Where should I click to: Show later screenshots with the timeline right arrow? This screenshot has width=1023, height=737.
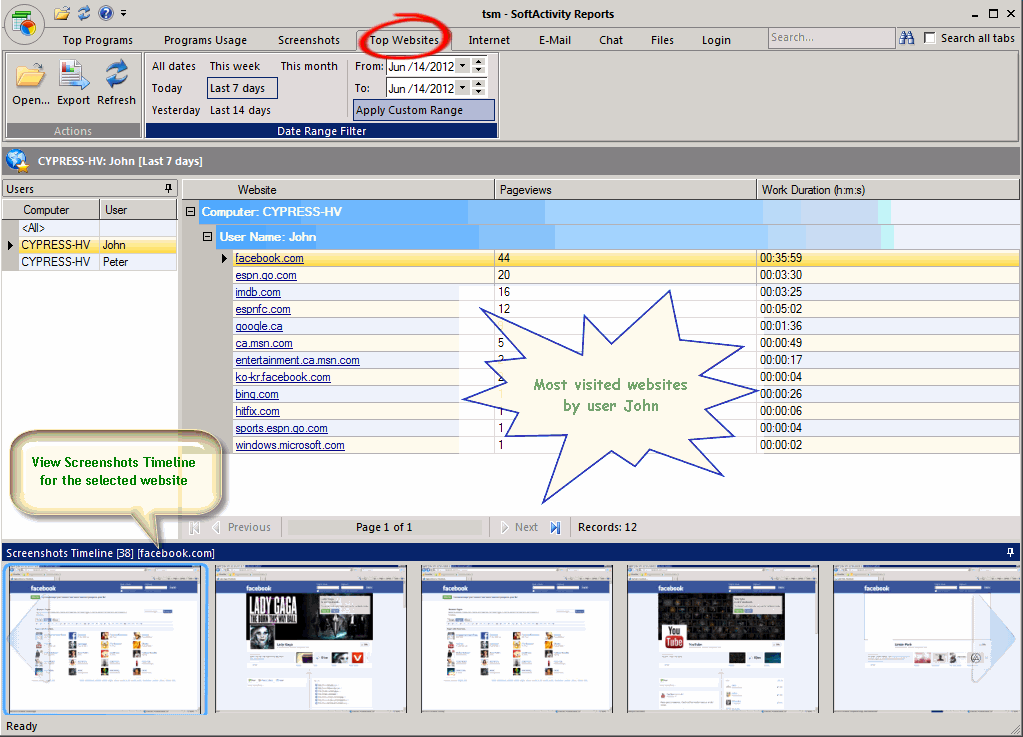pyautogui.click(x=994, y=639)
